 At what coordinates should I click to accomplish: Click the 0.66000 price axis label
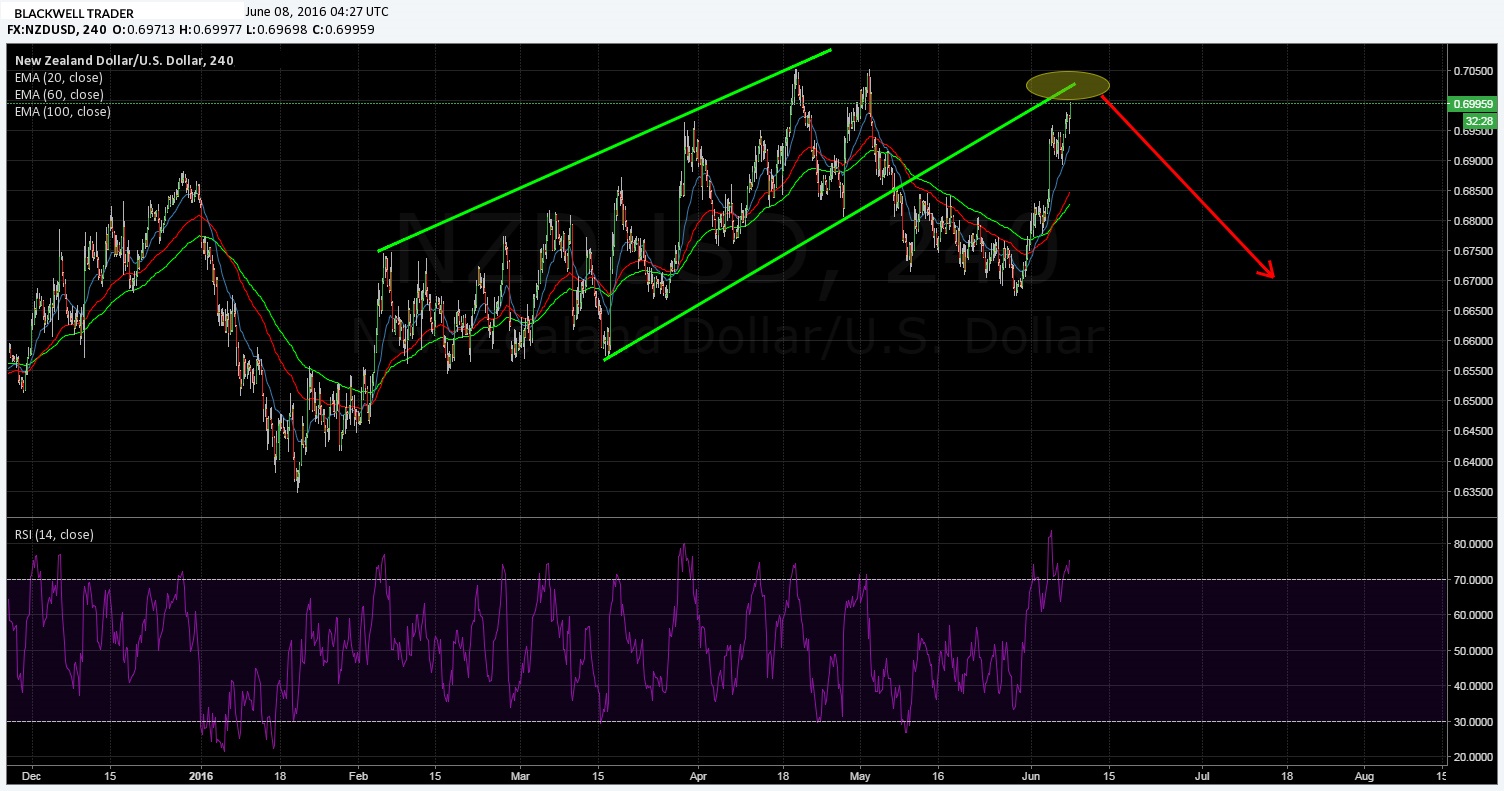(1472, 341)
